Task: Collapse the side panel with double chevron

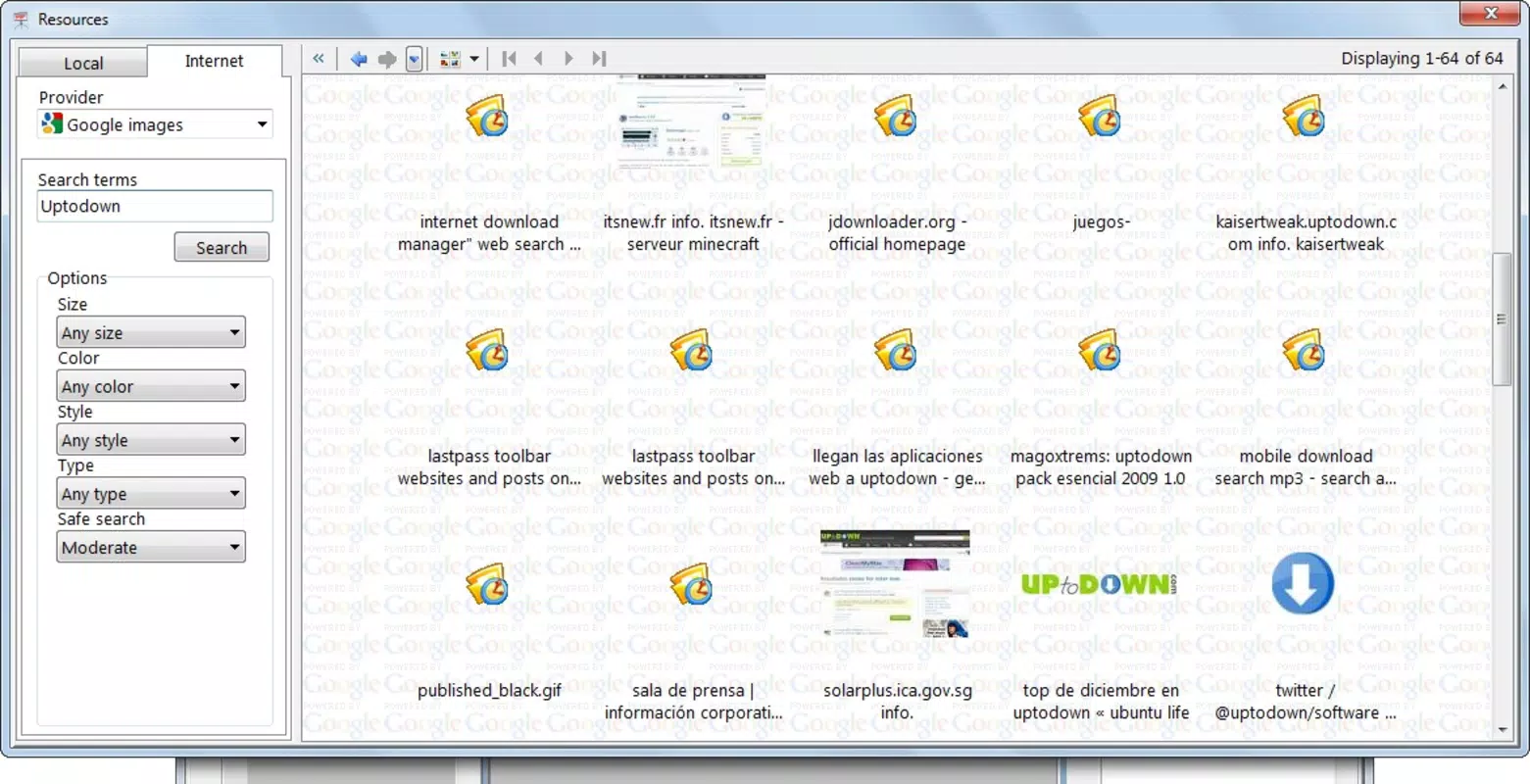Action: pyautogui.click(x=319, y=59)
